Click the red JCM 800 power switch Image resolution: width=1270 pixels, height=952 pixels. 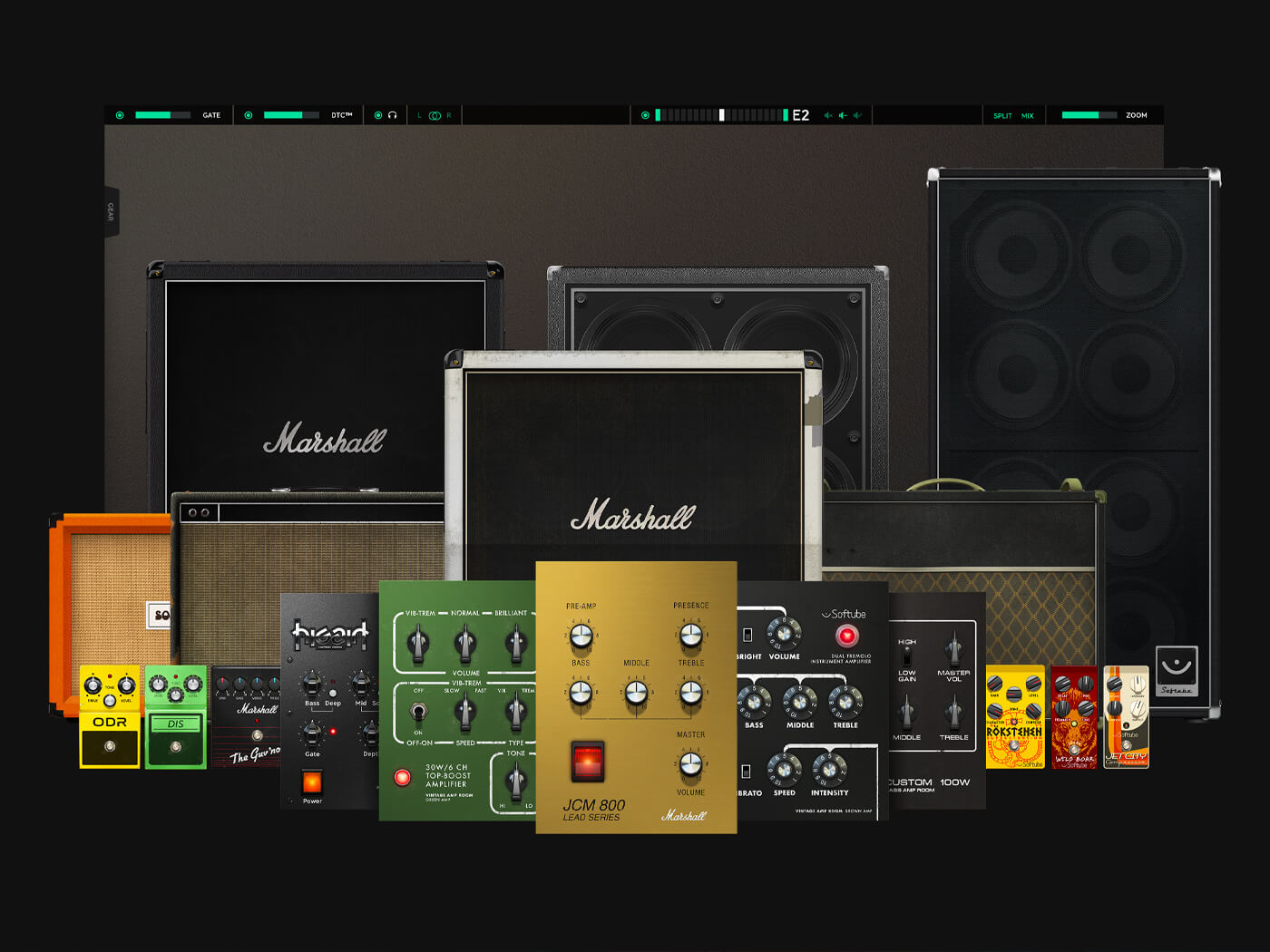click(x=587, y=762)
